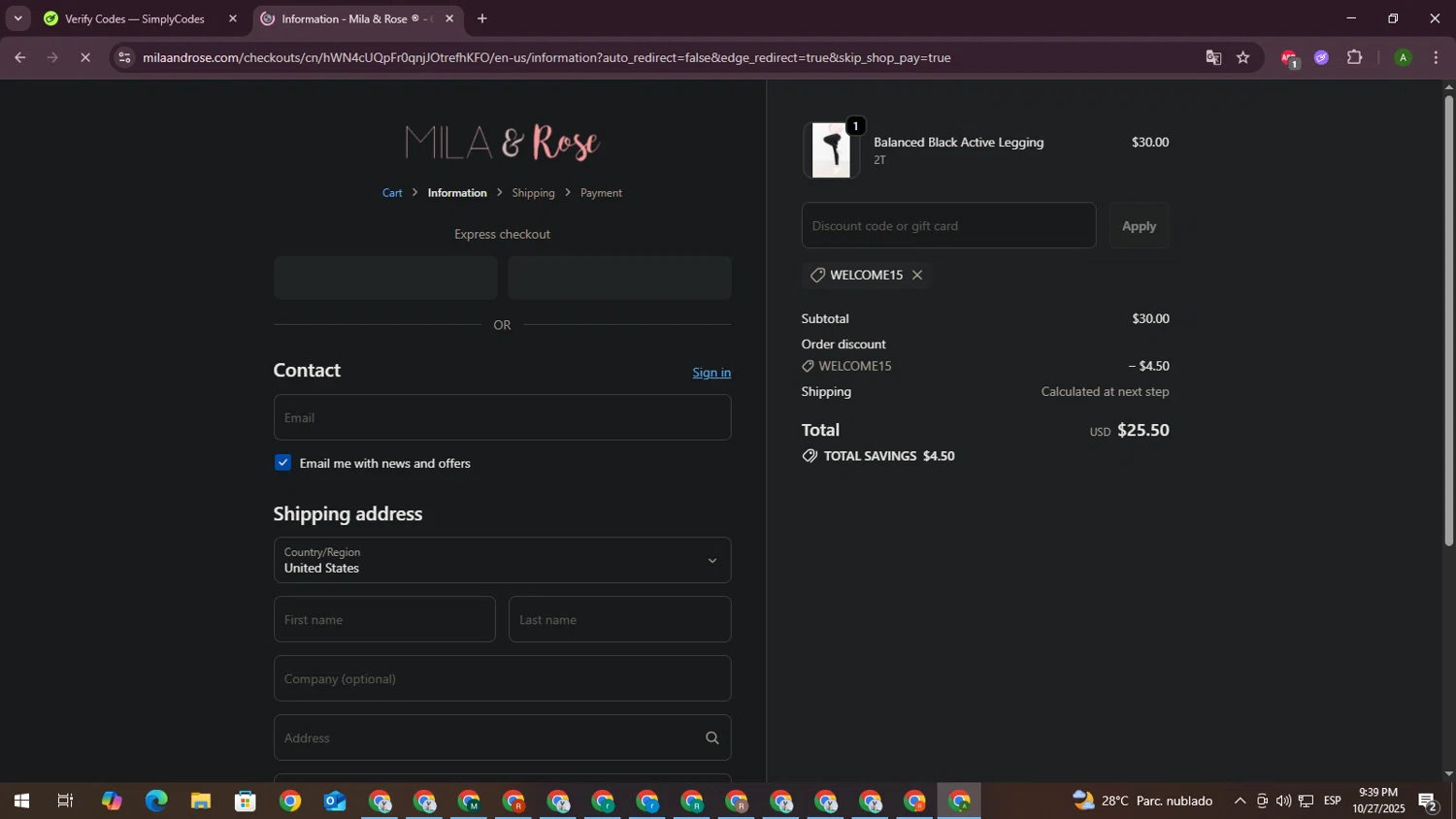The height and width of the screenshot is (819, 1456).
Task: Click the Company (optional) field
Action: (502, 678)
